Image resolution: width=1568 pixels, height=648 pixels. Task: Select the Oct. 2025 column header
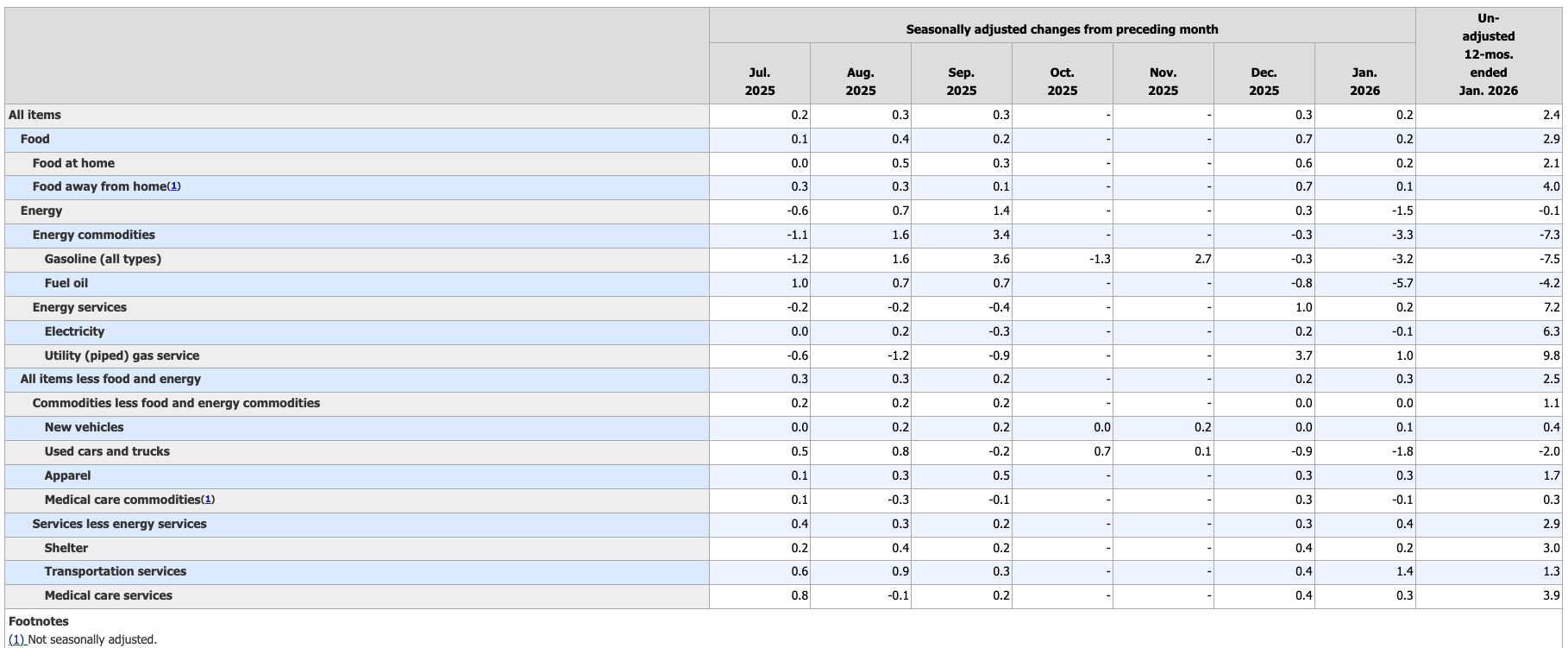coord(1062,82)
